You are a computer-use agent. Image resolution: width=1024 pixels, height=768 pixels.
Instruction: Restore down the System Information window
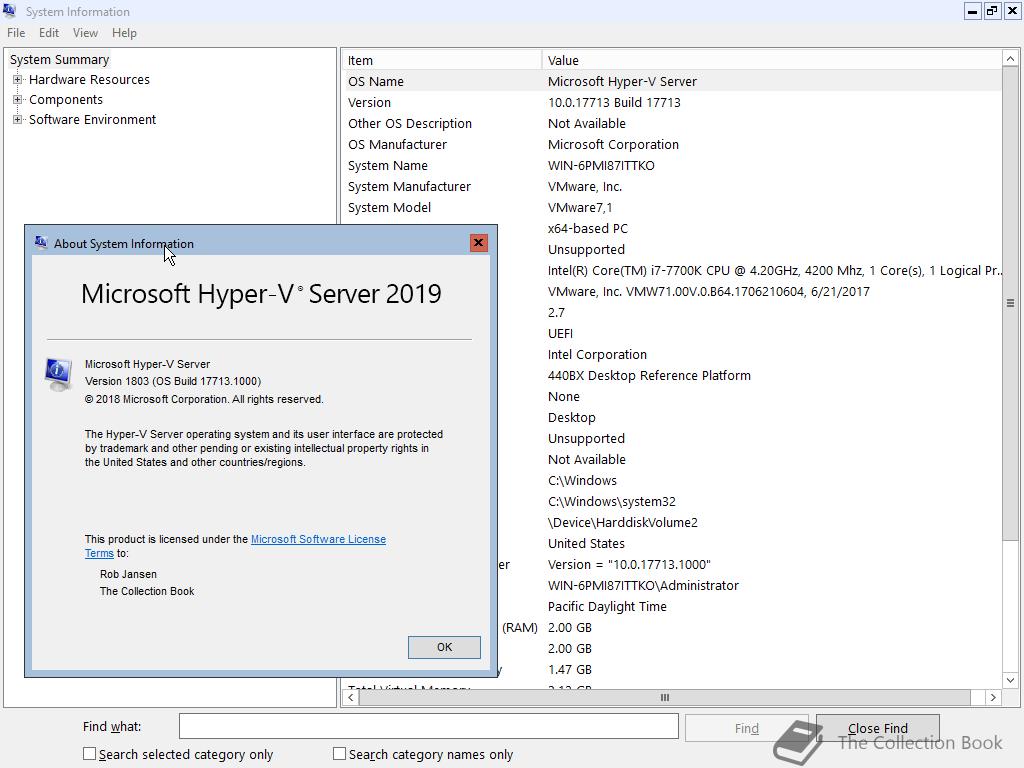pyautogui.click(x=992, y=10)
